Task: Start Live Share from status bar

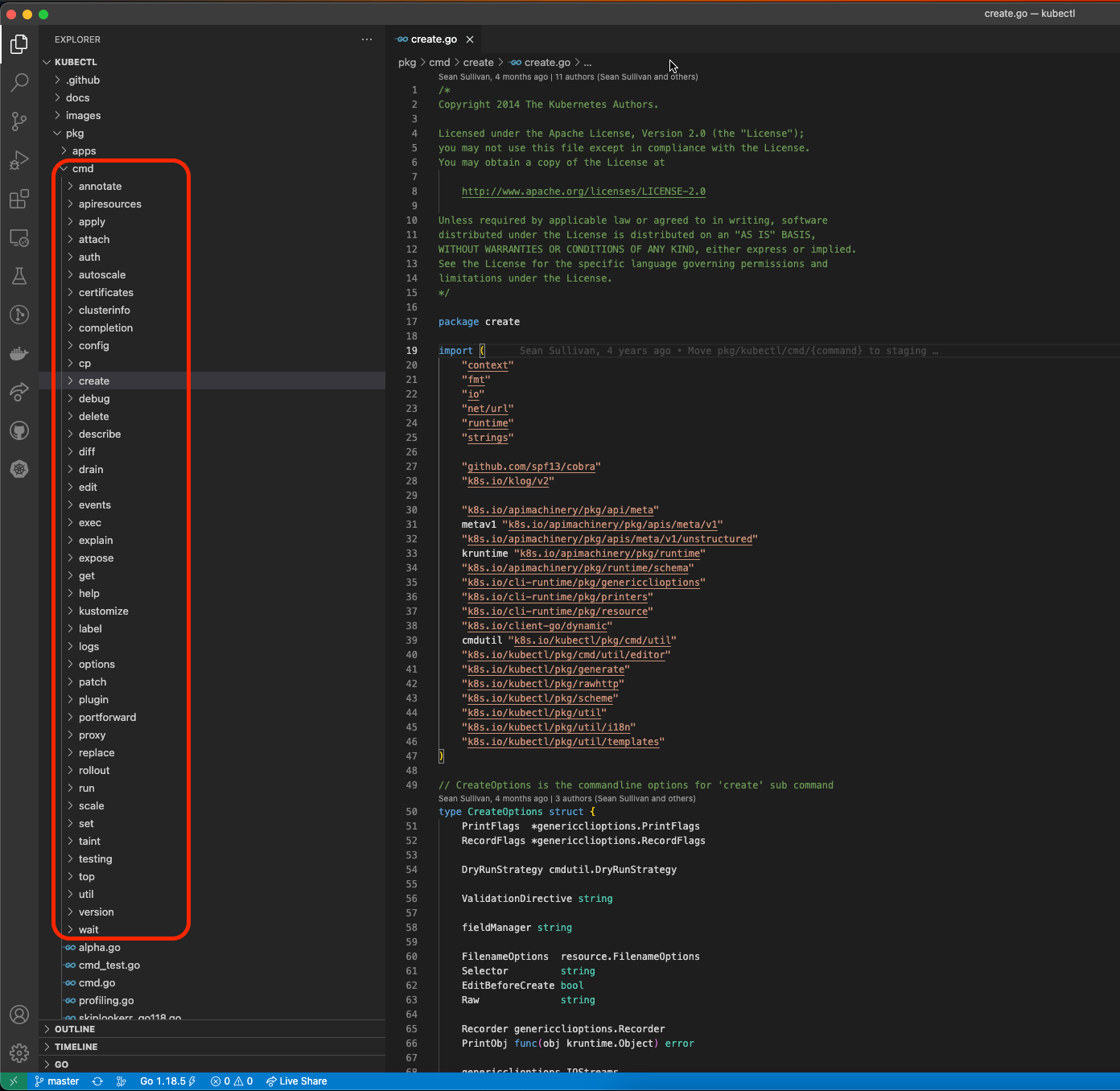Action: [x=296, y=1081]
